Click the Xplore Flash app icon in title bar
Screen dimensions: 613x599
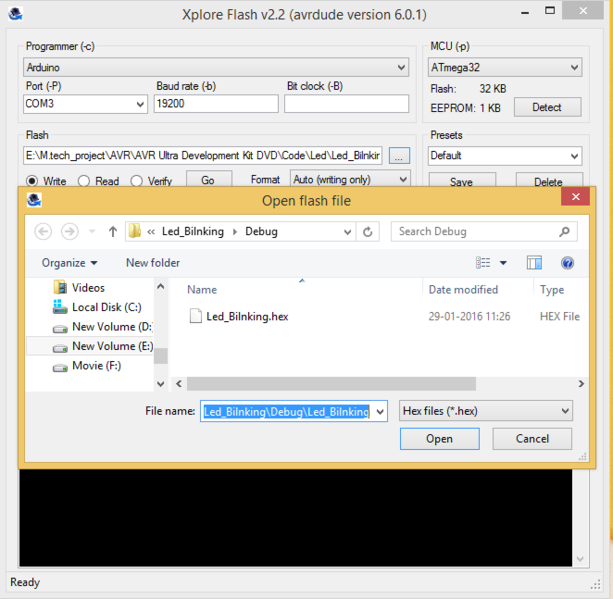point(15,14)
